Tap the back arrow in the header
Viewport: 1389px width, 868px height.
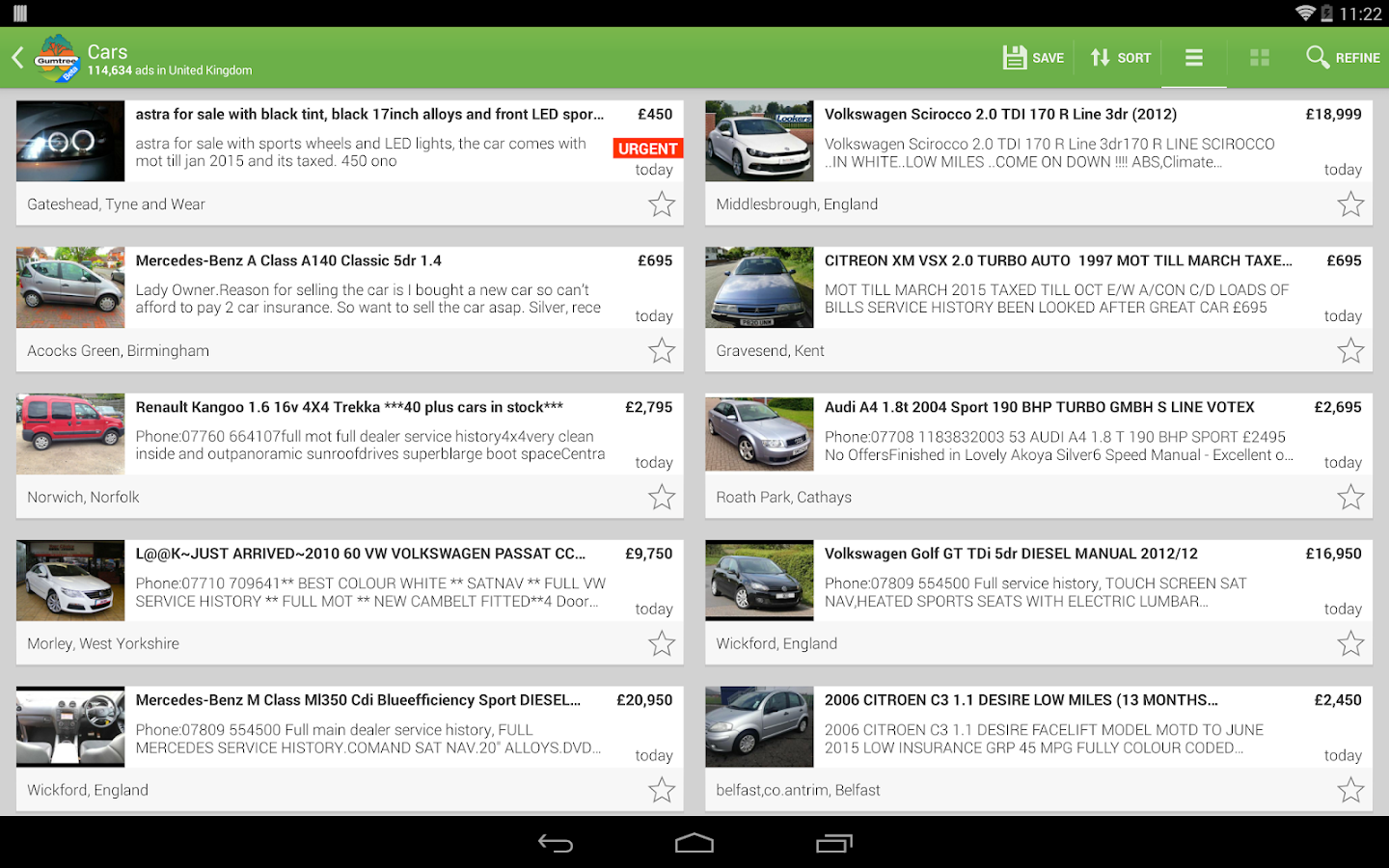[x=17, y=58]
